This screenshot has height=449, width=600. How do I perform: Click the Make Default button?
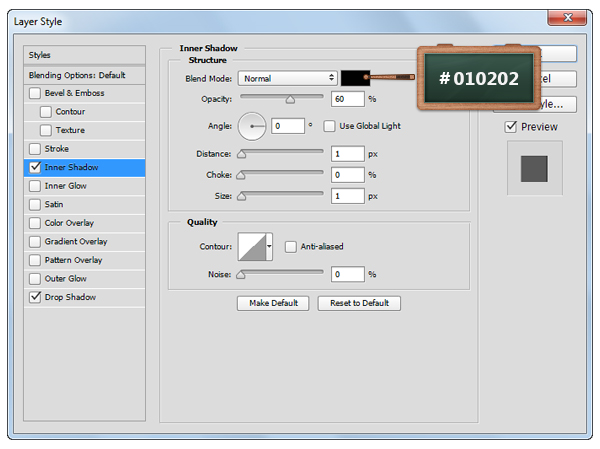273,303
